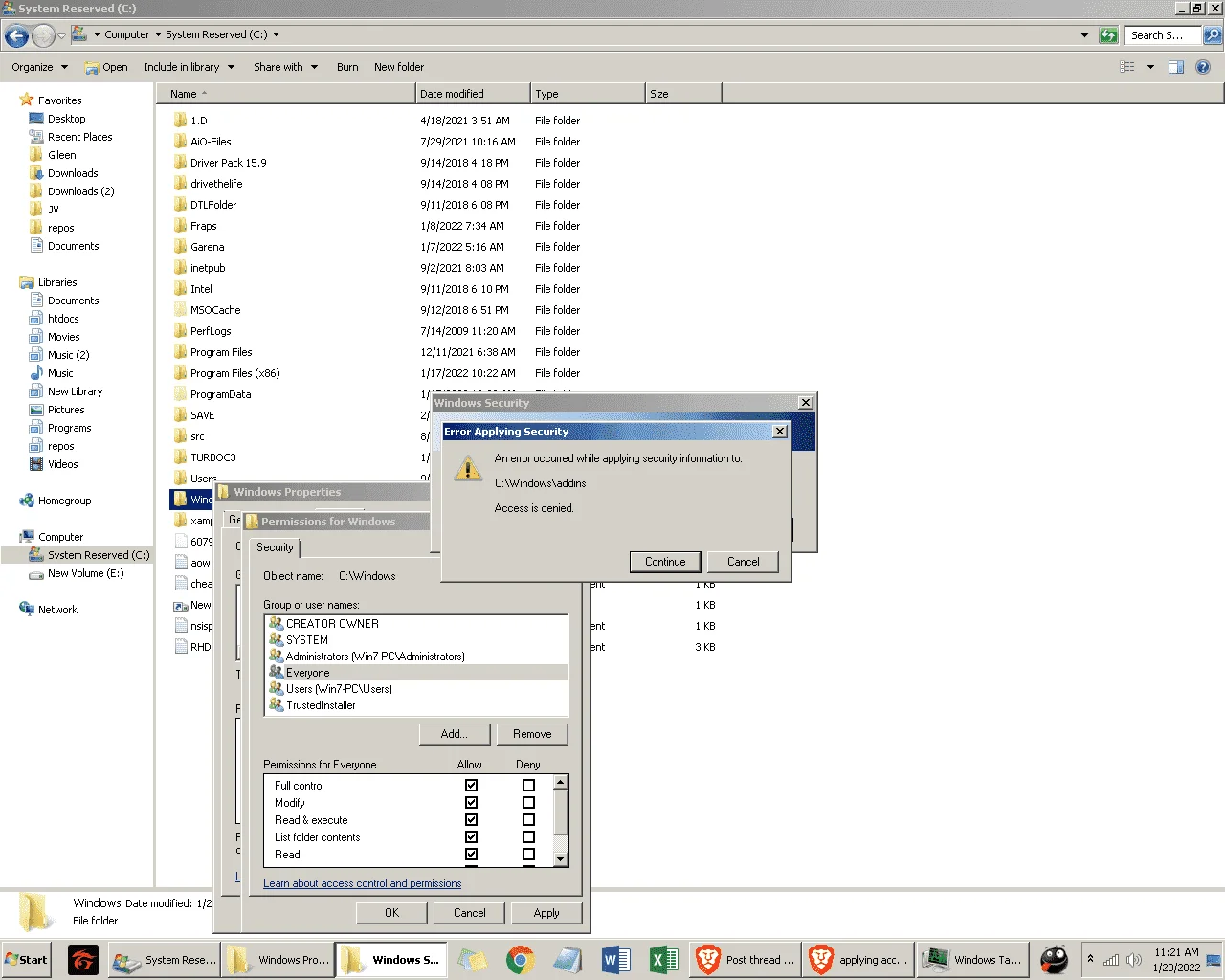
Task: Click the Music library note icon
Action: coord(36,373)
